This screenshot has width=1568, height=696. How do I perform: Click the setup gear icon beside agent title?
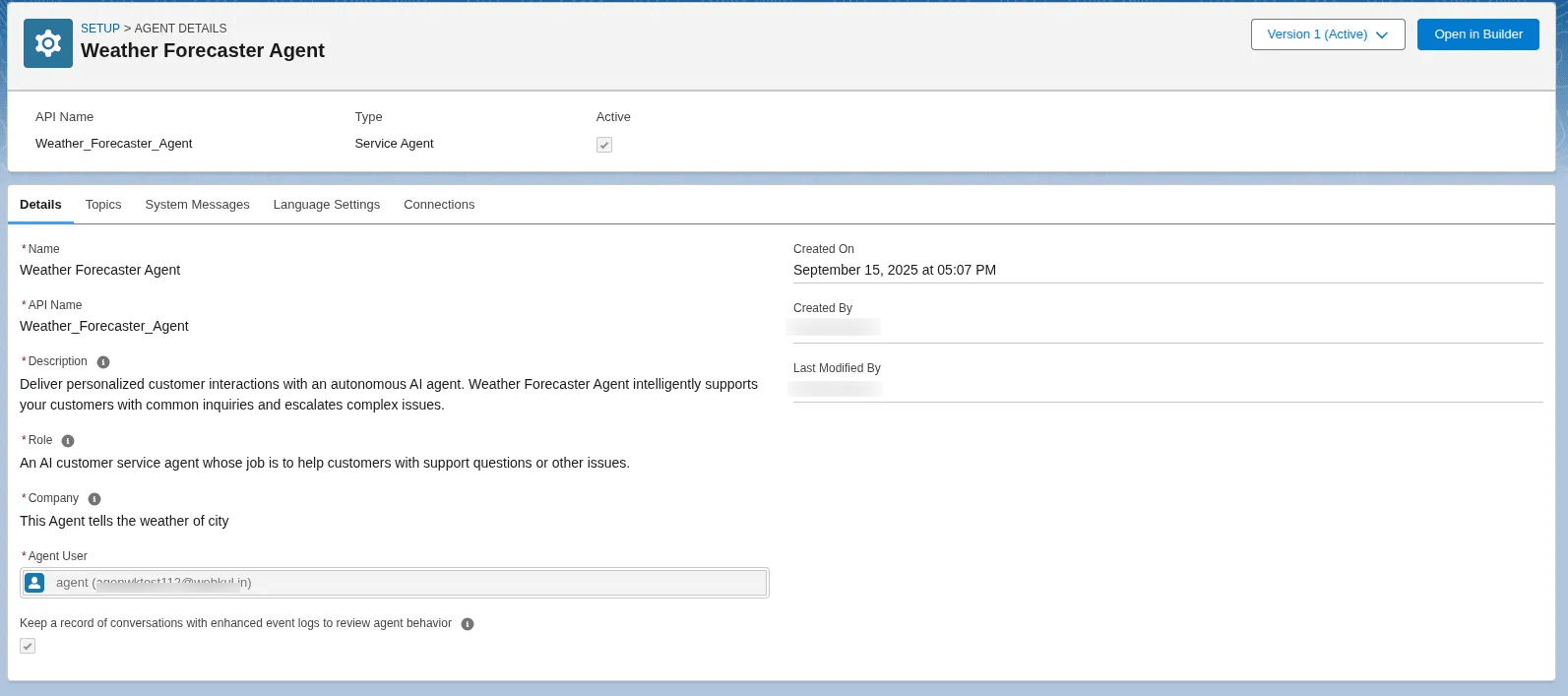click(x=48, y=43)
